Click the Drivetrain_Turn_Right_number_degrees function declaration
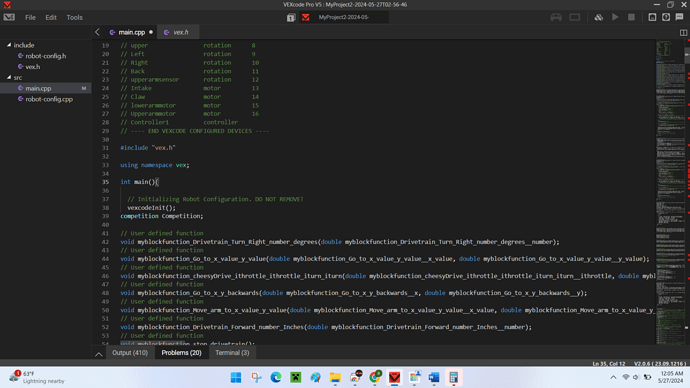690x388 pixels. (340, 242)
